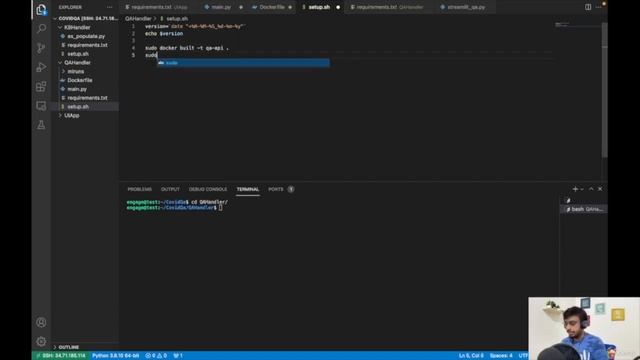Click the minimap code preview
This screenshot has height=360, width=640.
562,25
